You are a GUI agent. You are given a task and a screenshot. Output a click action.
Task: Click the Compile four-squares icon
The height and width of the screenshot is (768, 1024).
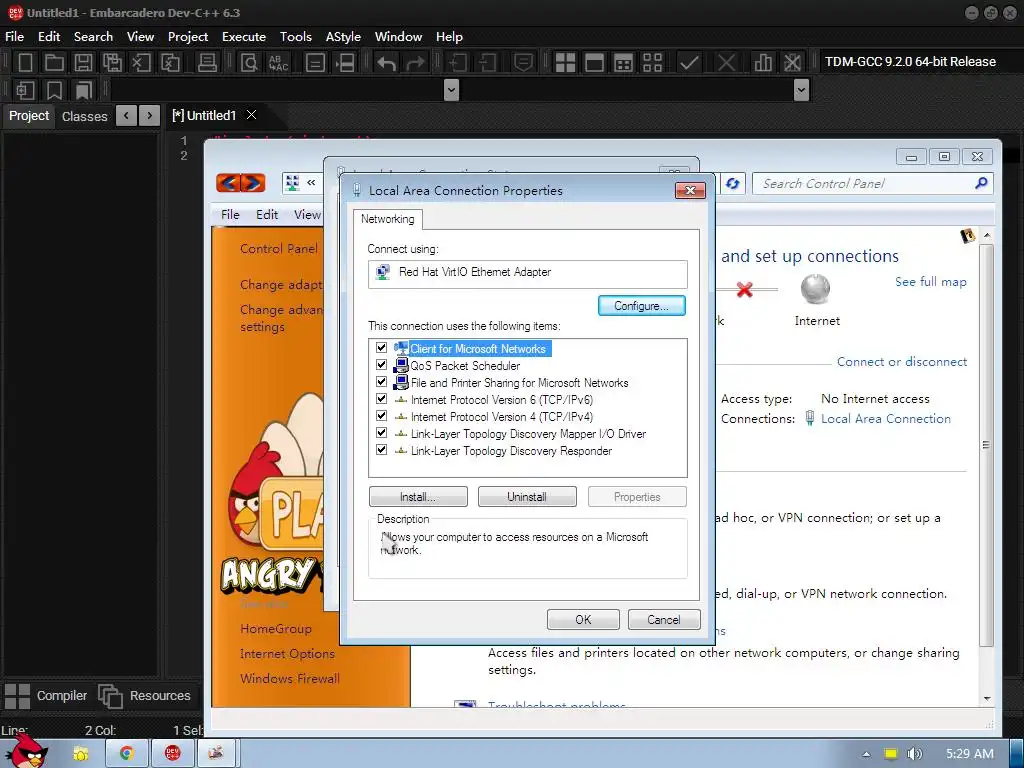pos(565,63)
